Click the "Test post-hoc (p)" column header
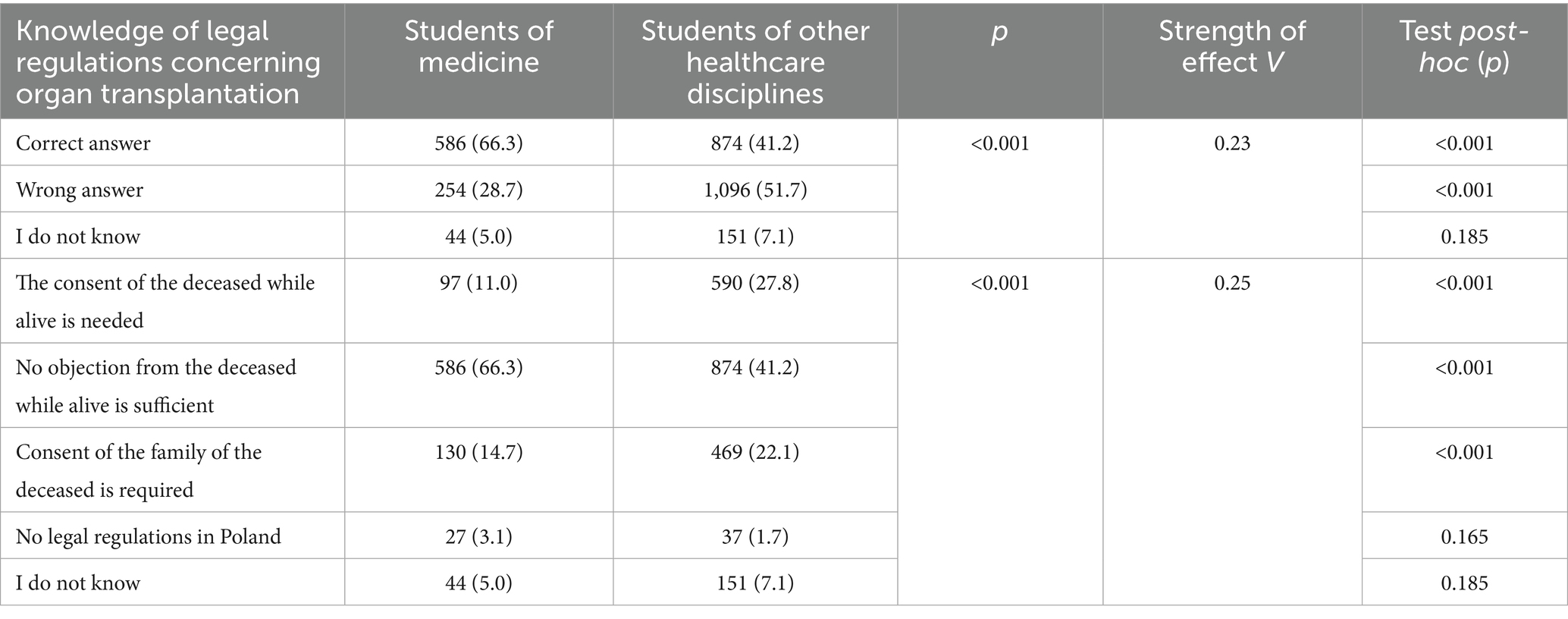The width and height of the screenshot is (1568, 619). pyautogui.click(x=1464, y=46)
